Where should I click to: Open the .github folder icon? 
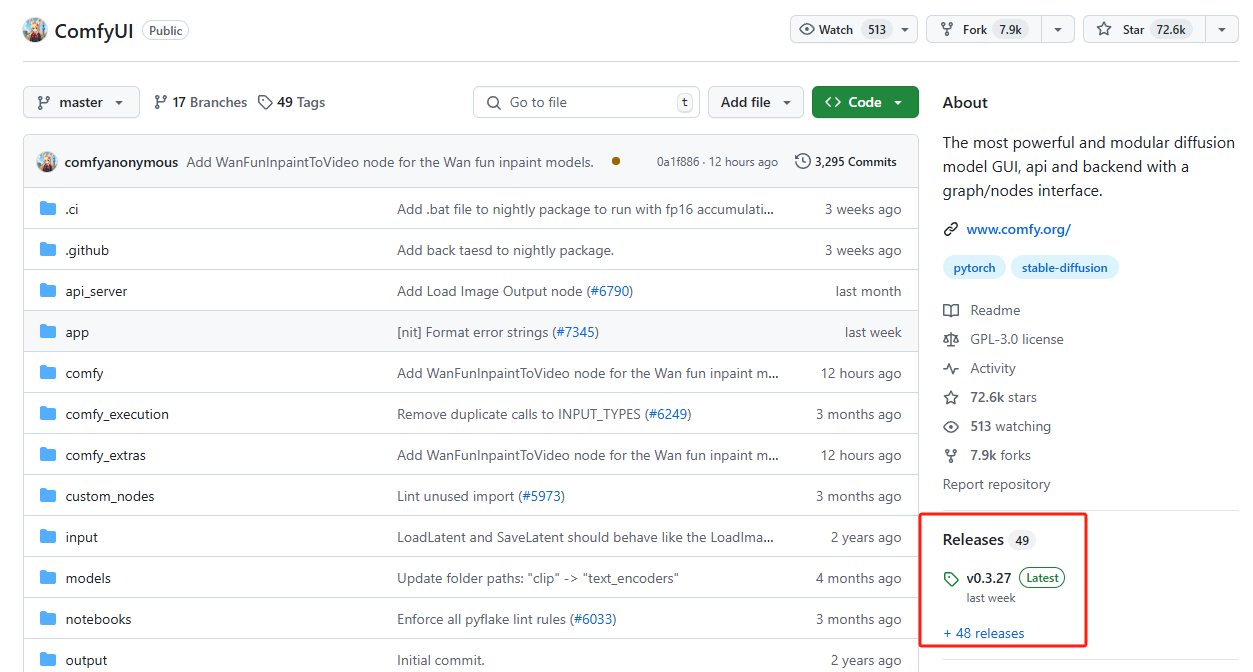coord(48,250)
